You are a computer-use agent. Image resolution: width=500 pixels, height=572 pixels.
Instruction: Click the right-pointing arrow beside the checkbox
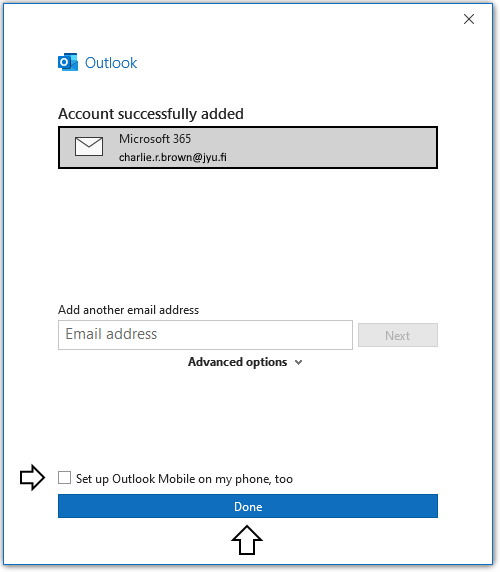pos(32,477)
